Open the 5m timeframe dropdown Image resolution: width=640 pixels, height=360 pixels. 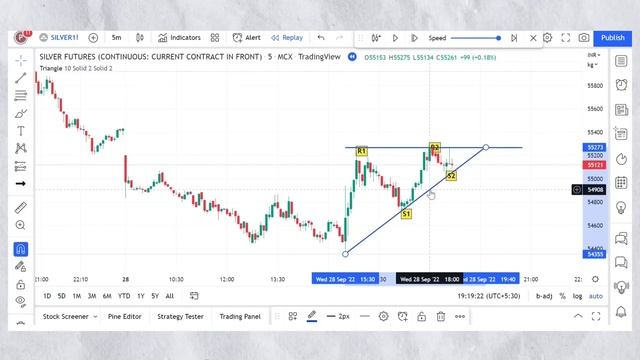point(116,38)
